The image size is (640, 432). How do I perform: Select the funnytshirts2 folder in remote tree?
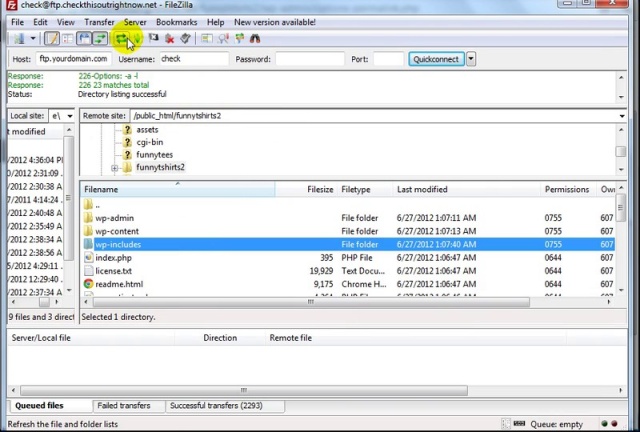point(160,167)
